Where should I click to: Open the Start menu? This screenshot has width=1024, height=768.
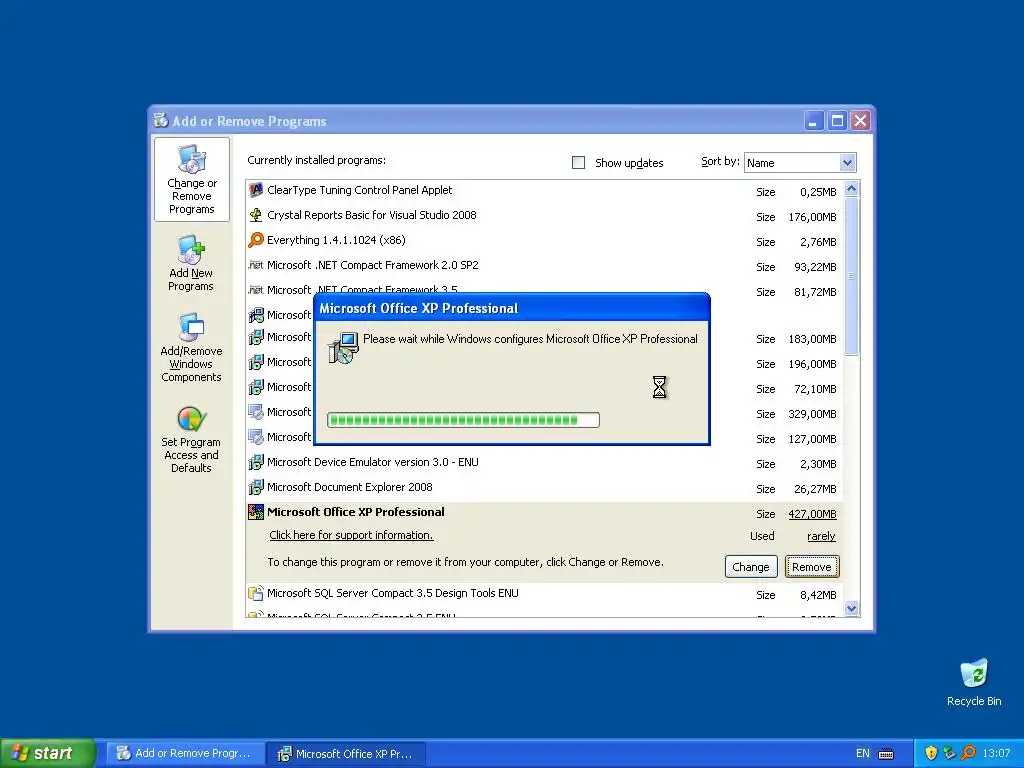click(x=48, y=753)
